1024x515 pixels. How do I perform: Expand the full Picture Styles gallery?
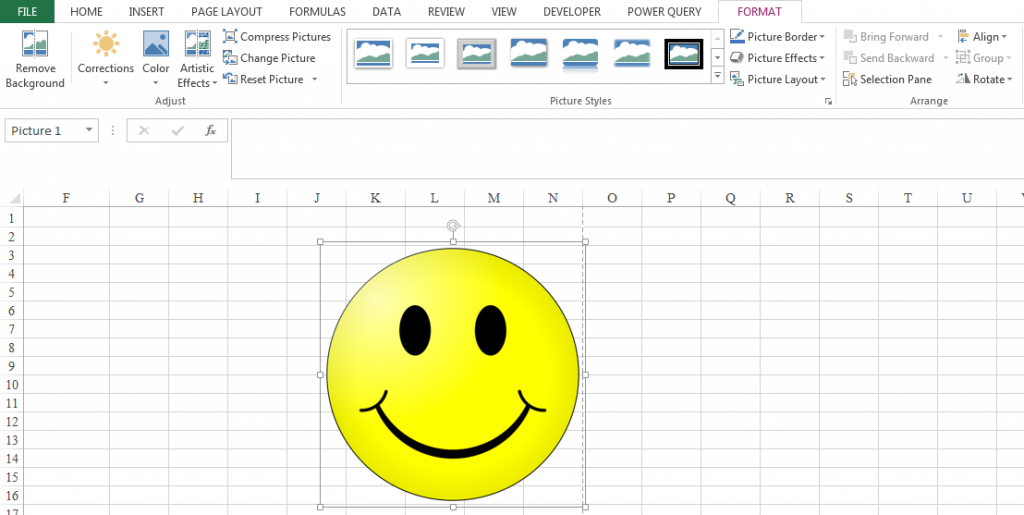click(718, 76)
